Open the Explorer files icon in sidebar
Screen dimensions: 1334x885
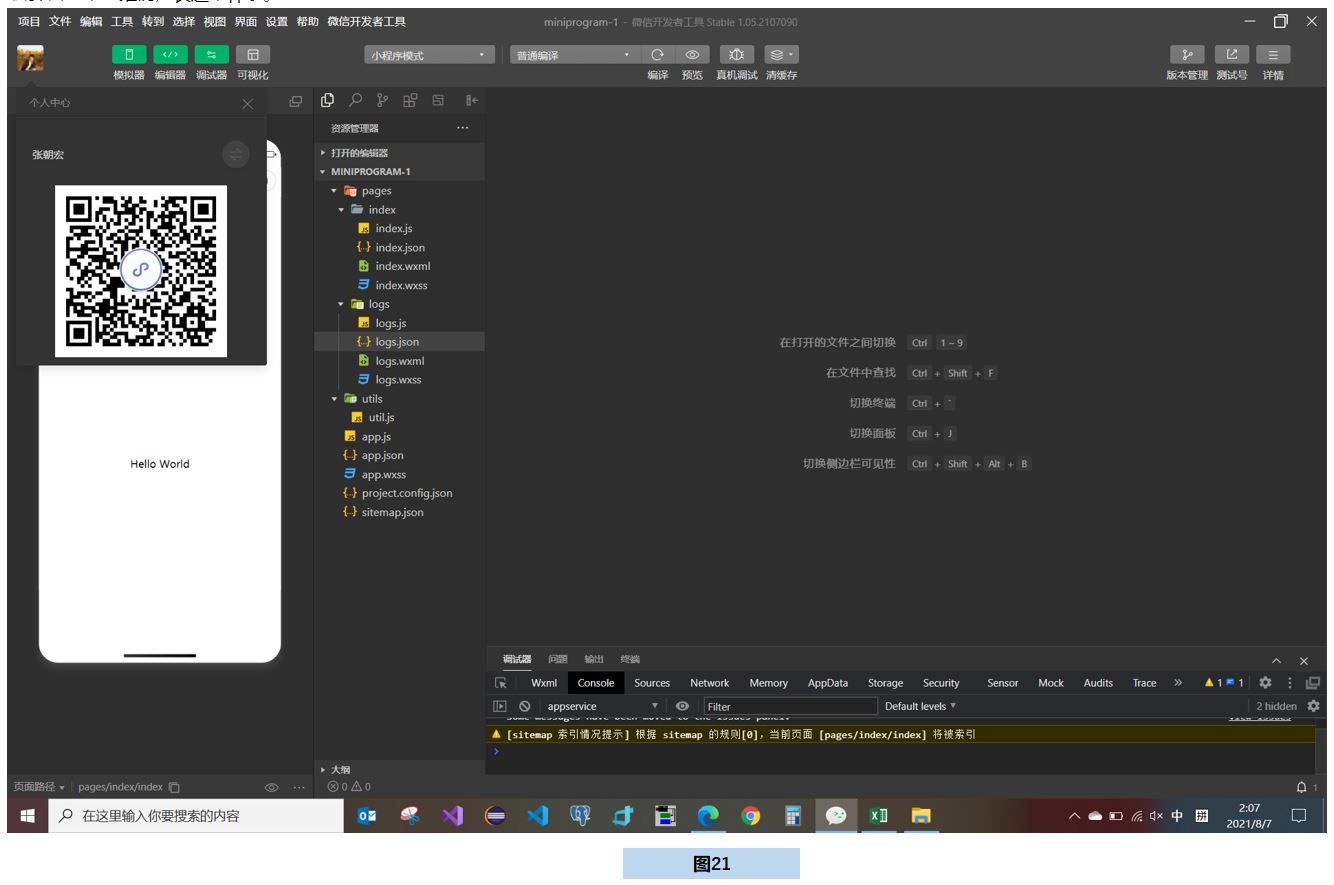pos(327,100)
